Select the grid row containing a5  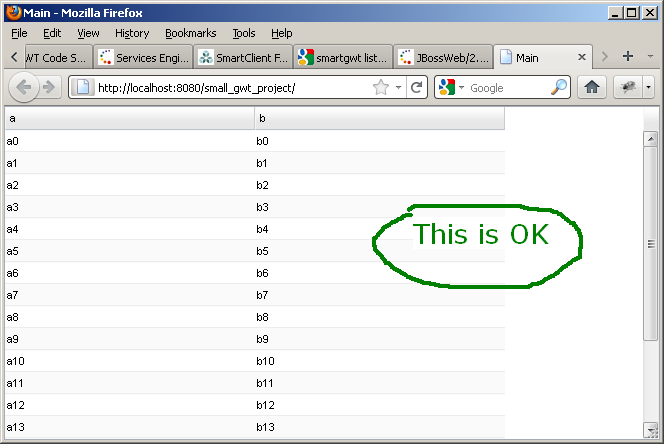click(128, 251)
